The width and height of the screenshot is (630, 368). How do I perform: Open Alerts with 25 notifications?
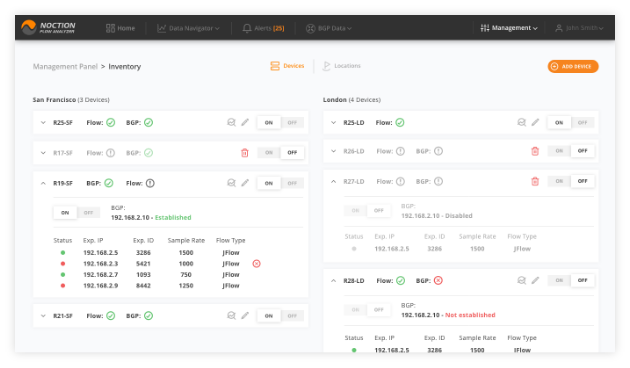(263, 28)
